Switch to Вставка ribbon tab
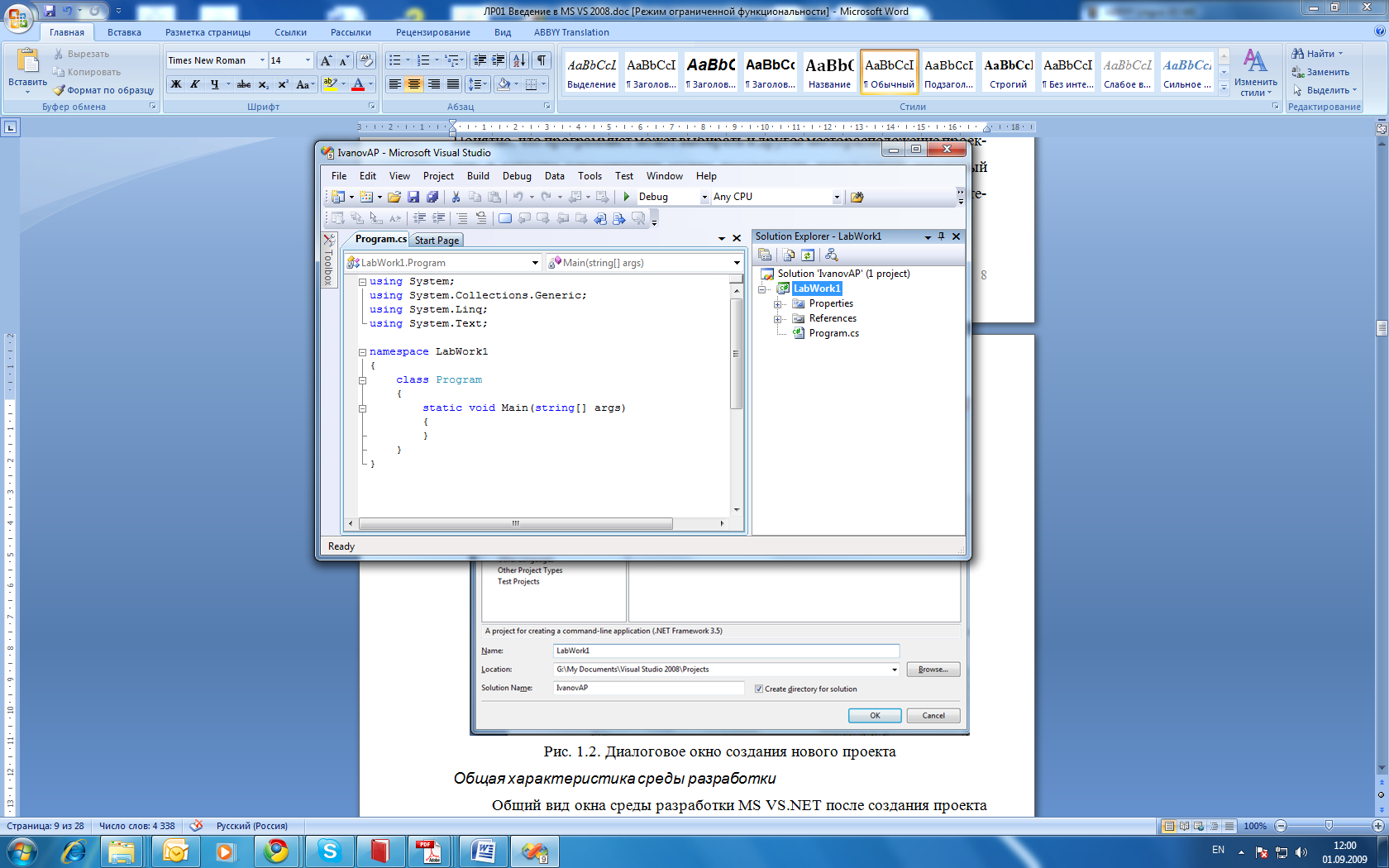 124,32
